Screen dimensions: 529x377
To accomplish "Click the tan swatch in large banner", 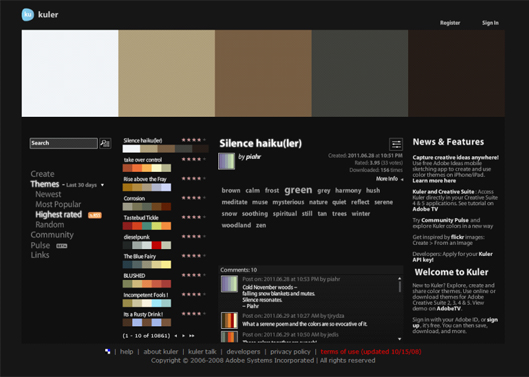I will point(167,73).
